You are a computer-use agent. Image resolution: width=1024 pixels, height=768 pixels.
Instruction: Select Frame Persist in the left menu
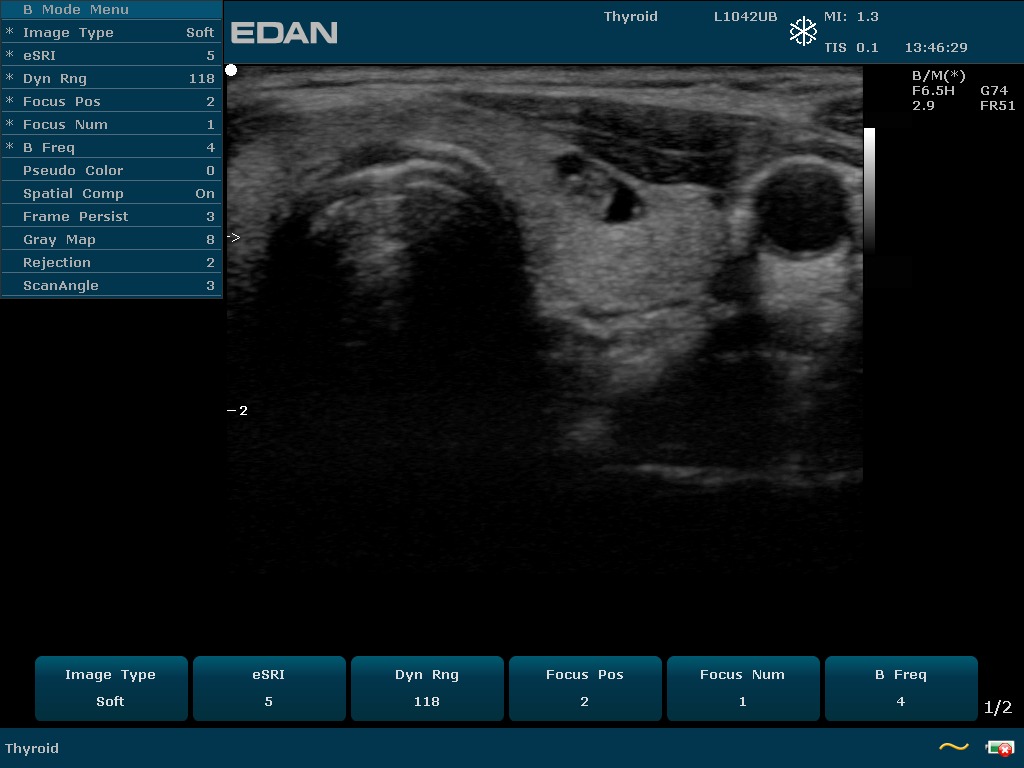[x=111, y=216]
